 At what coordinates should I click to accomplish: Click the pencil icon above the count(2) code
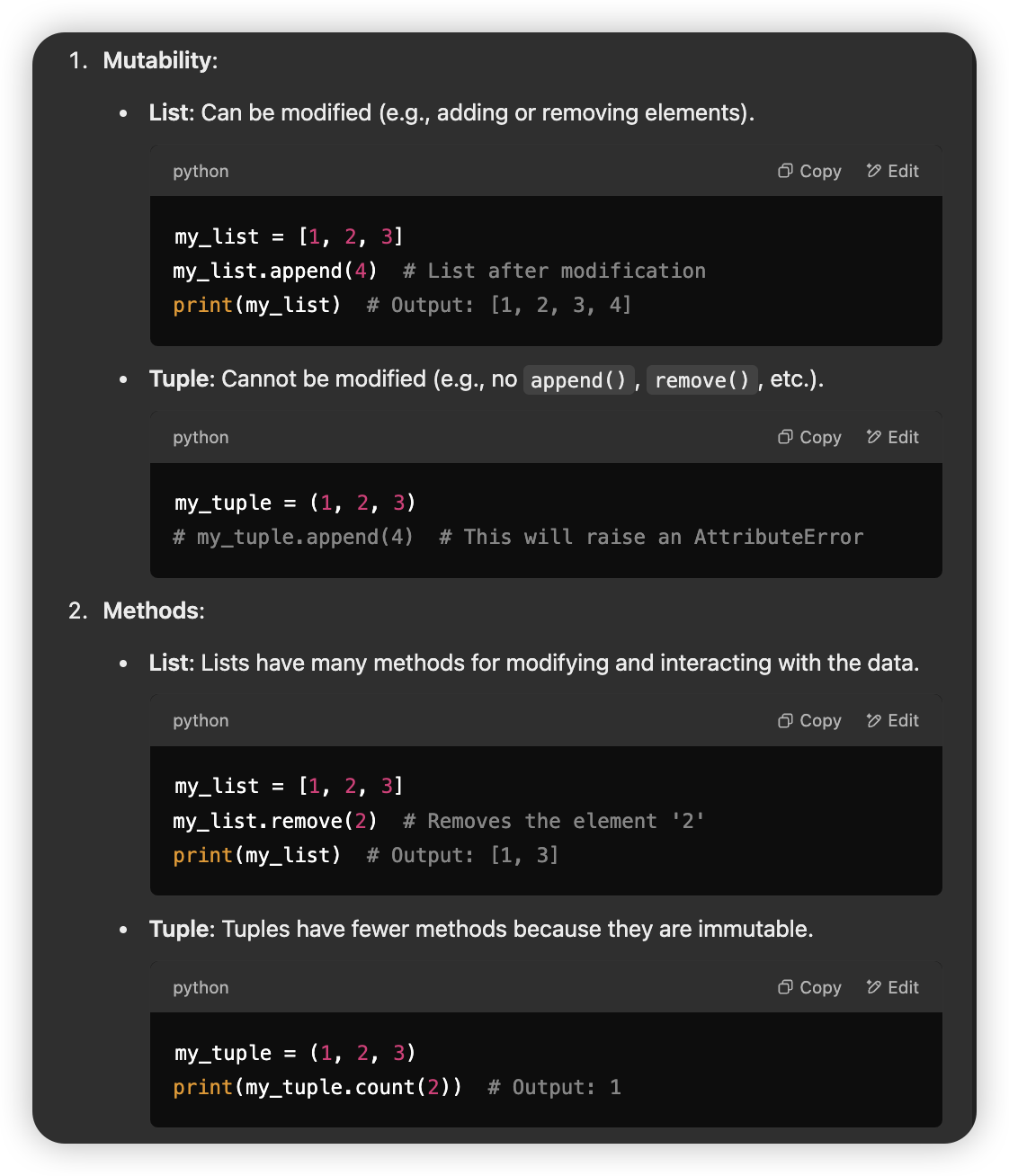pos(873,987)
